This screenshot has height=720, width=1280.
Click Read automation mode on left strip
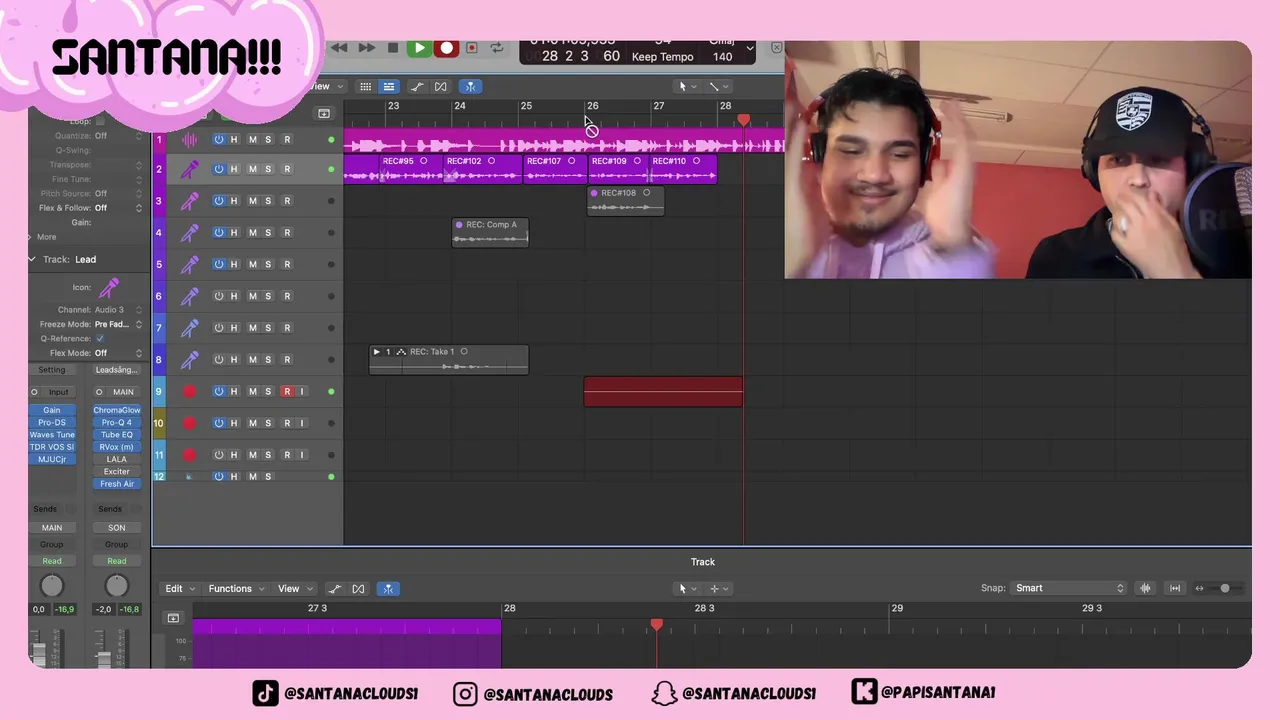pos(52,561)
